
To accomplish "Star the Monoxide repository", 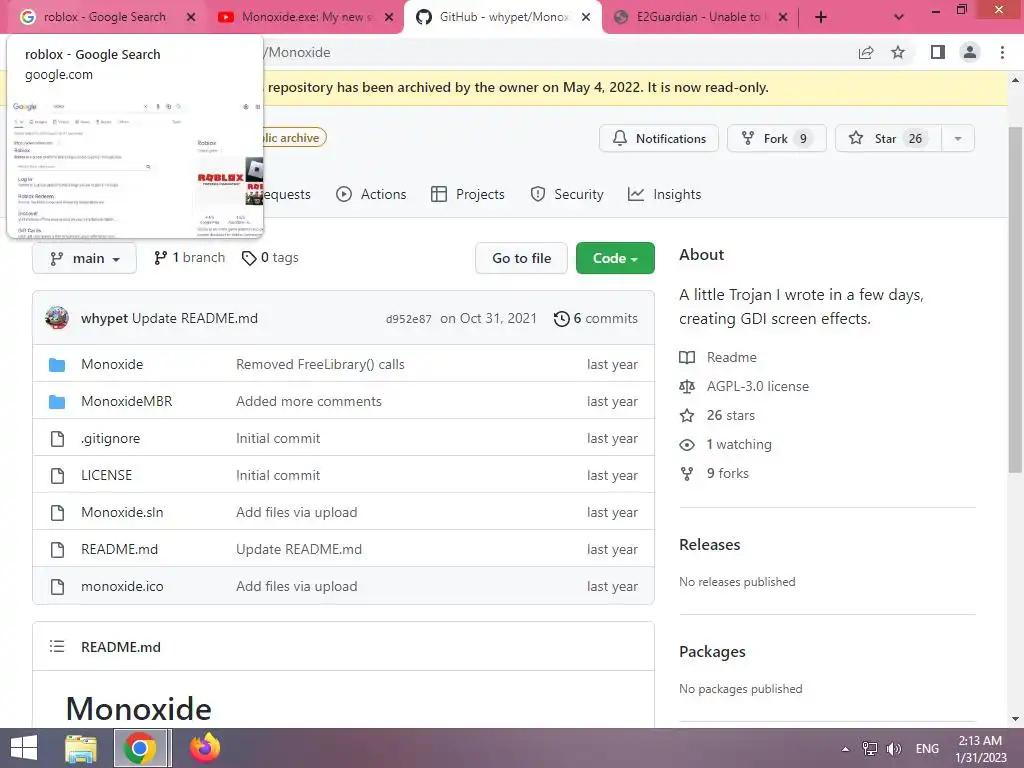I will (888, 138).
